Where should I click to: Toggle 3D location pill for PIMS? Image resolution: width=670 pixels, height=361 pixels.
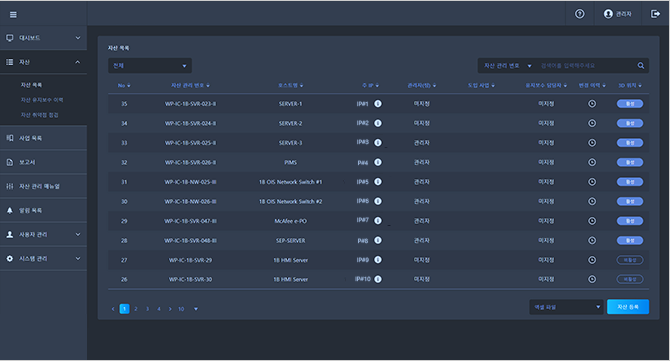click(629, 162)
